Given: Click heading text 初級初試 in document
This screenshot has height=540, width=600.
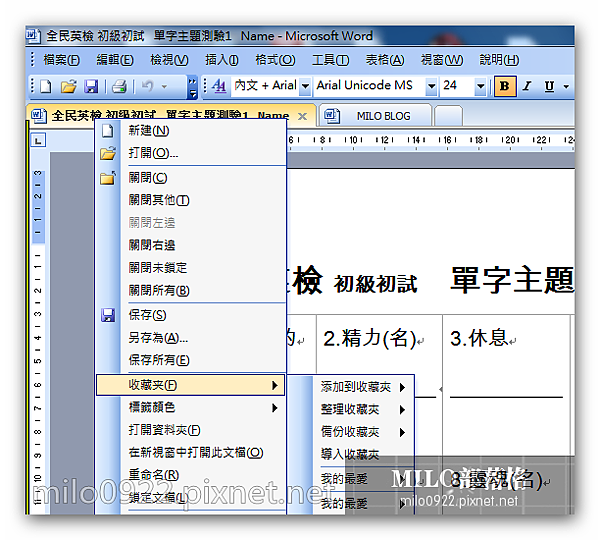Looking at the screenshot, I should [375, 284].
